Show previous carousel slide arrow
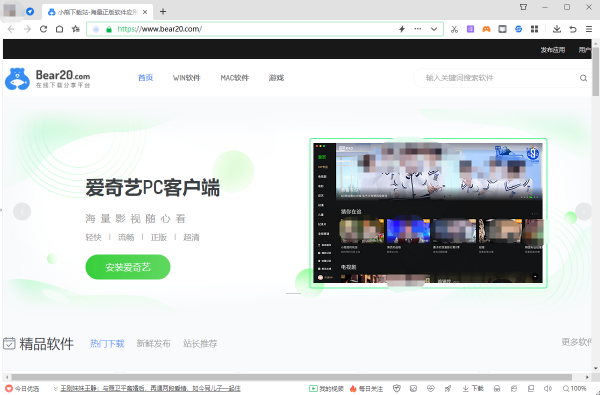This screenshot has width=600, height=395. (x=22, y=211)
